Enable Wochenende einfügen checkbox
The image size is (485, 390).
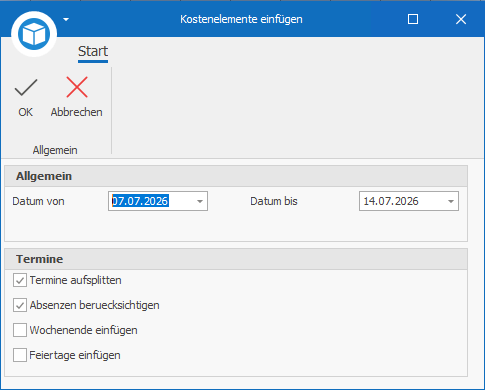(x=20, y=330)
